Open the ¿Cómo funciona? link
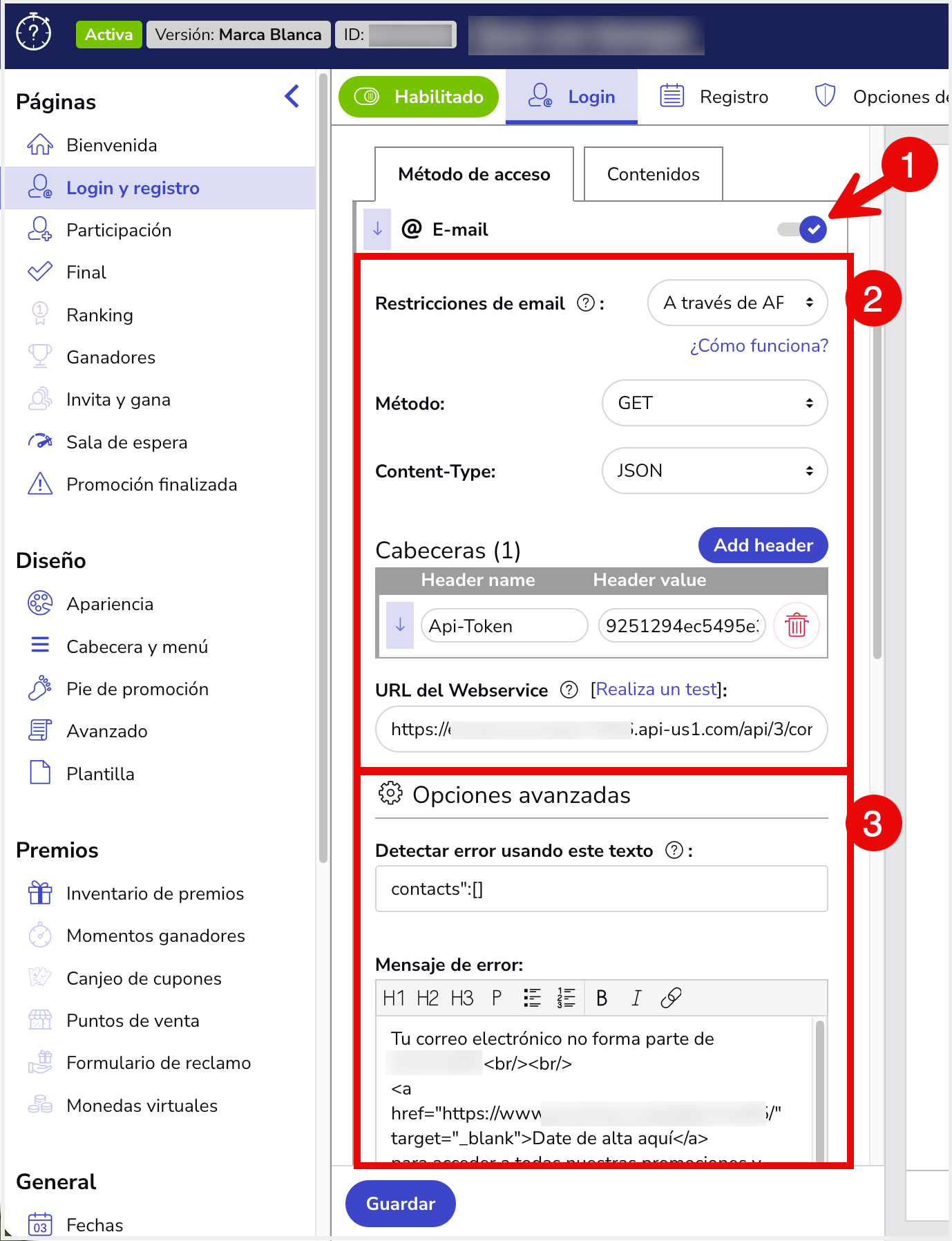The width and height of the screenshot is (952, 1241). click(759, 345)
